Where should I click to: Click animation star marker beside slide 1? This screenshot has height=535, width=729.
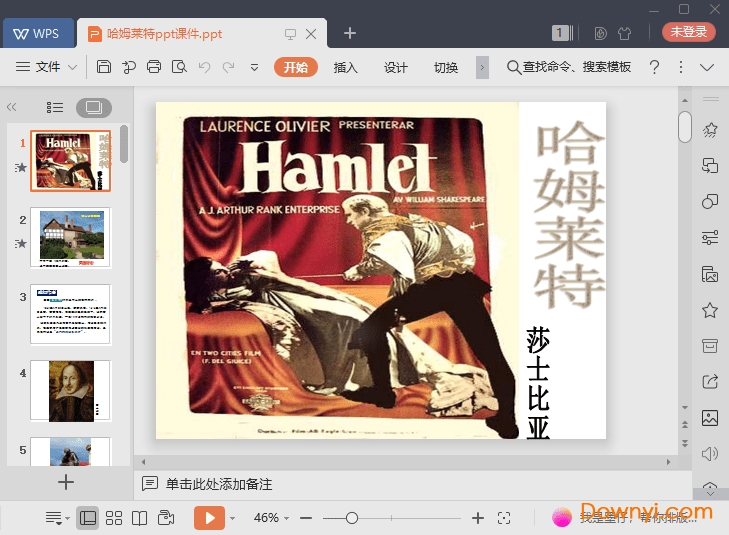click(x=21, y=167)
